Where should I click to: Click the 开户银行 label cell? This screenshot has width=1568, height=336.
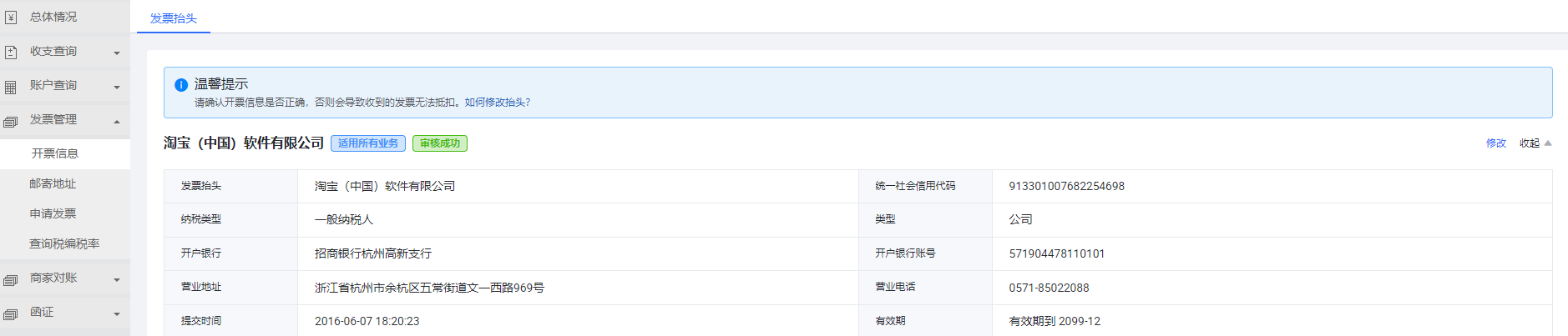pyautogui.click(x=230, y=253)
